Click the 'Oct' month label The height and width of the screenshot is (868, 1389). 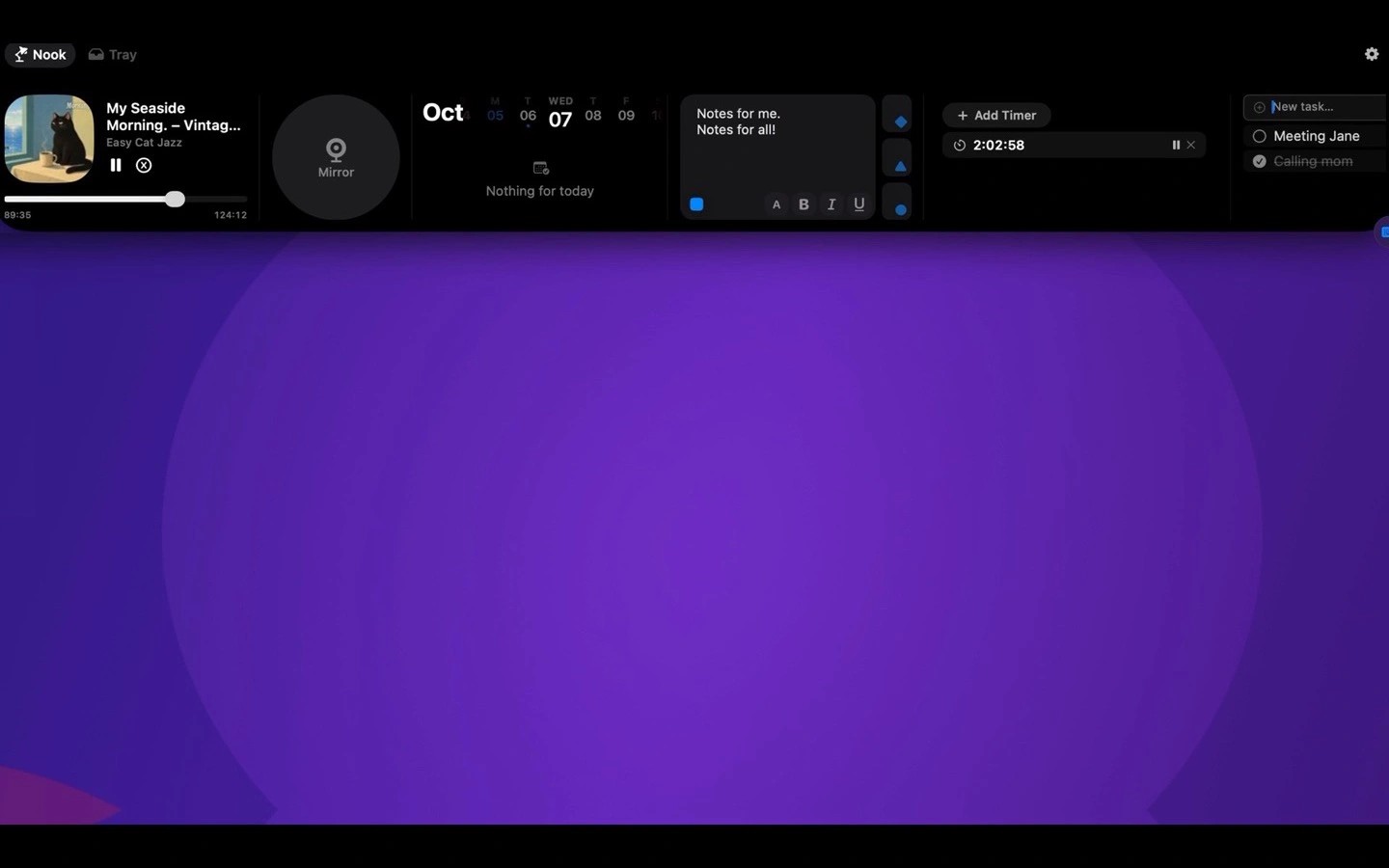point(443,113)
